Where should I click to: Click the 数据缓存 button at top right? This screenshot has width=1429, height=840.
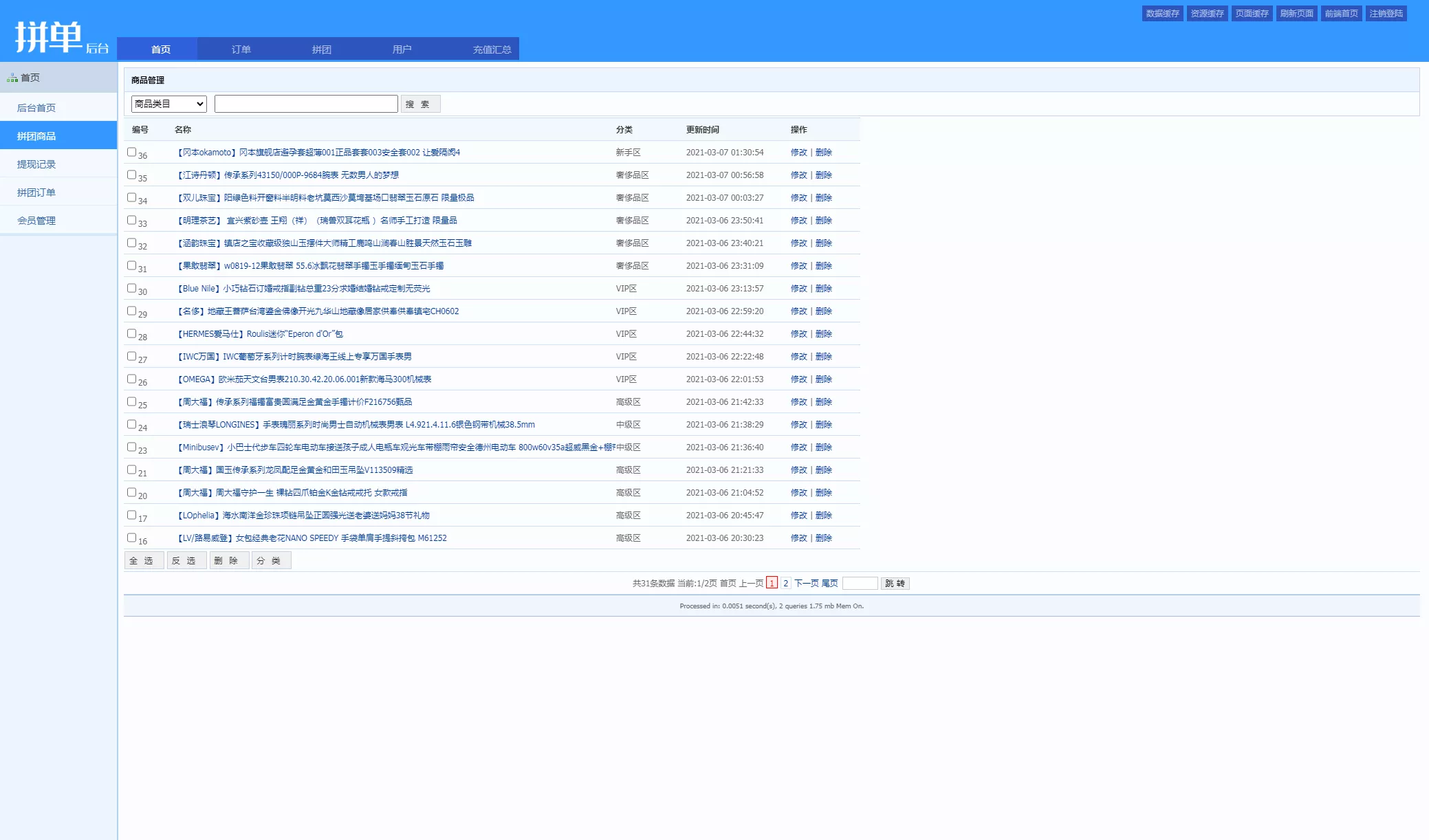(1162, 14)
